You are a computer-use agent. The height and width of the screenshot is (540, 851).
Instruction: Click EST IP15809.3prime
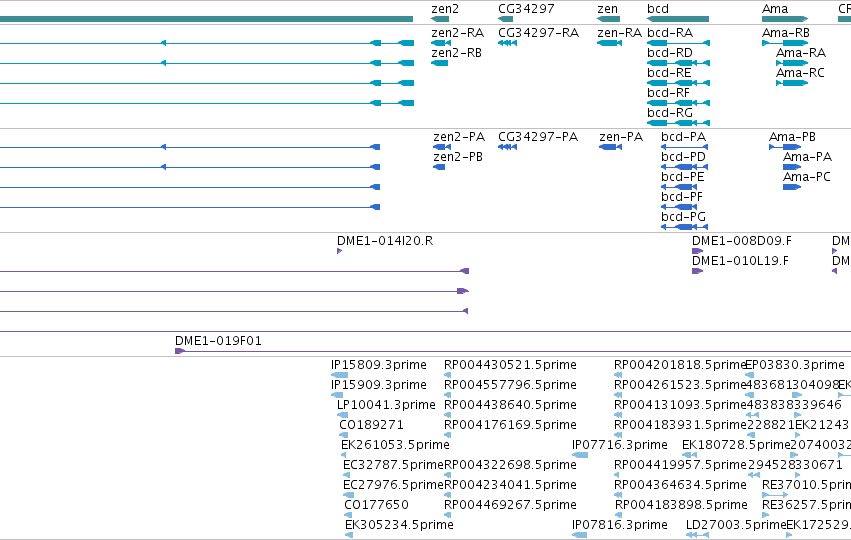[379, 365]
